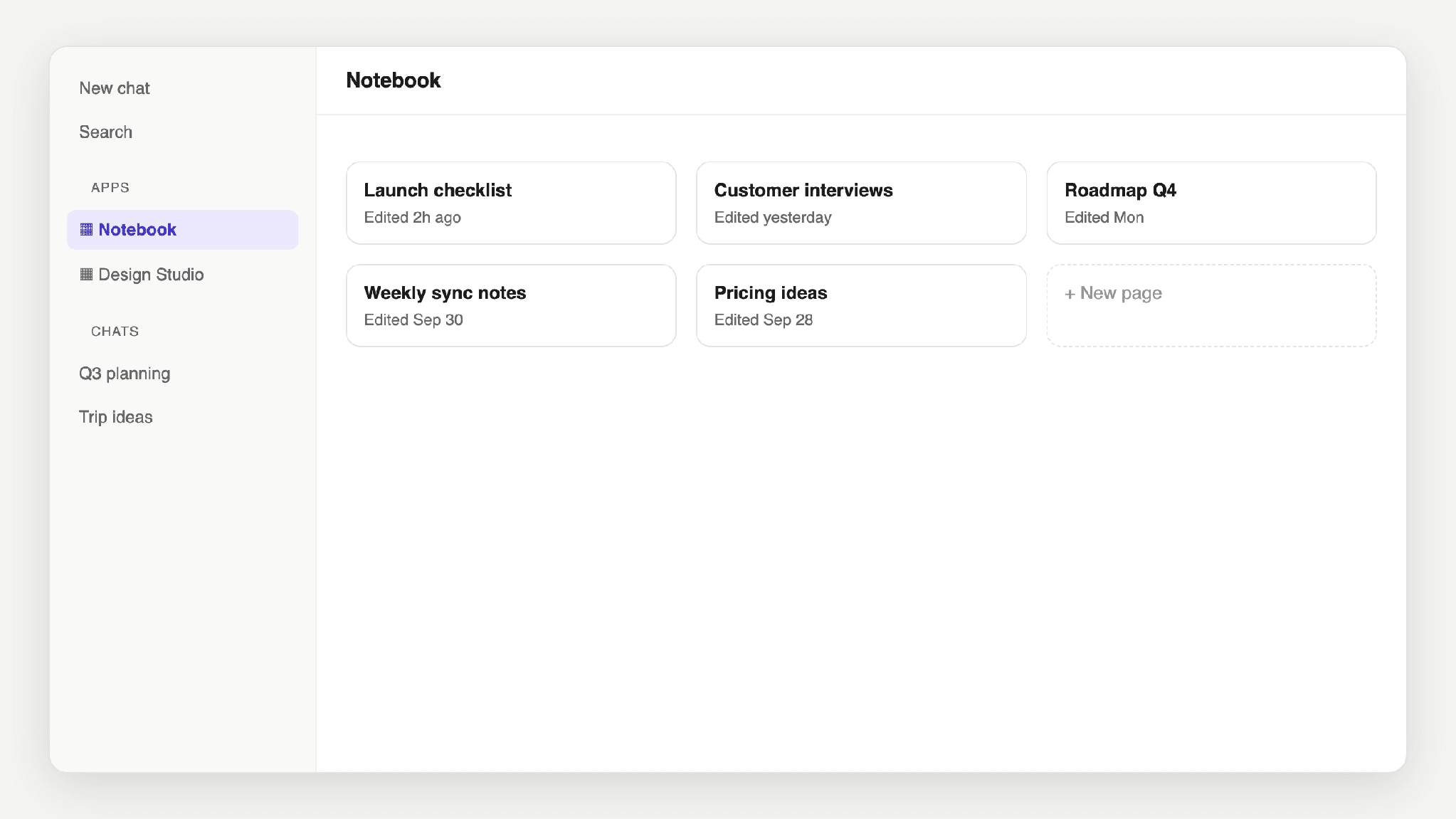Open the Design Studio app label
Image resolution: width=1456 pixels, height=819 pixels.
tap(151, 274)
